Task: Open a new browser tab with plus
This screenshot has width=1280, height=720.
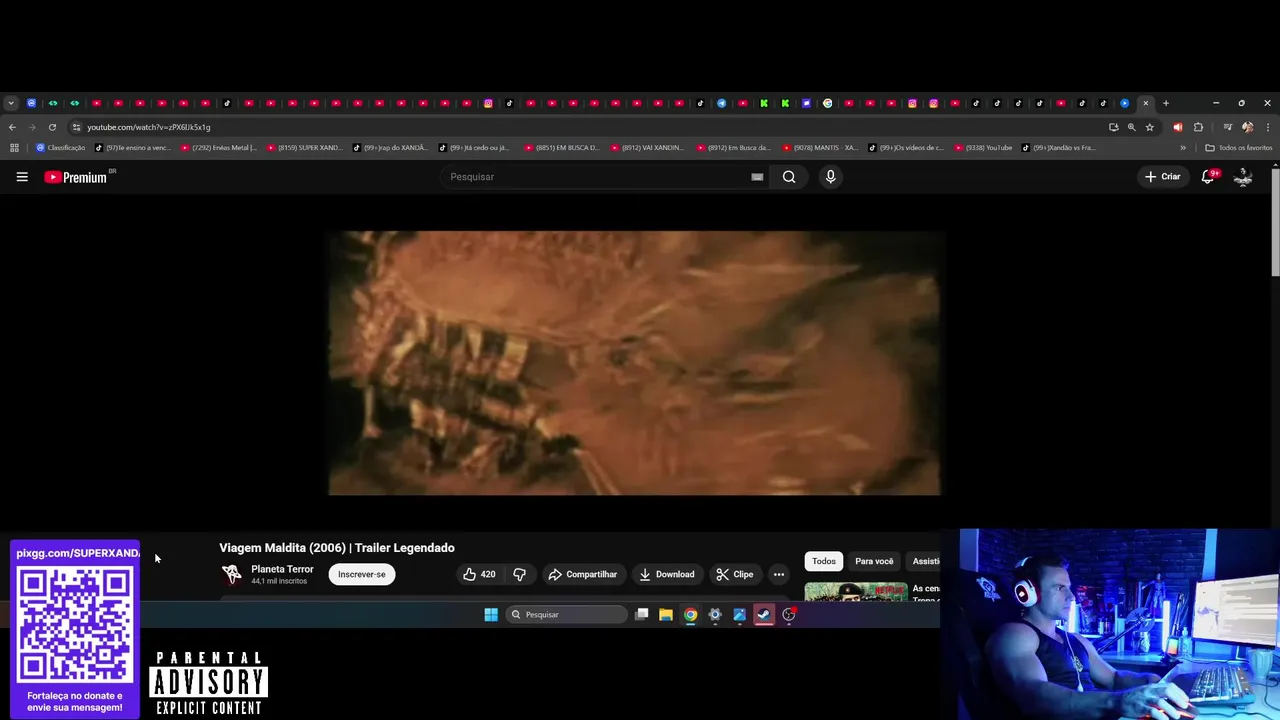Action: pyautogui.click(x=1166, y=103)
